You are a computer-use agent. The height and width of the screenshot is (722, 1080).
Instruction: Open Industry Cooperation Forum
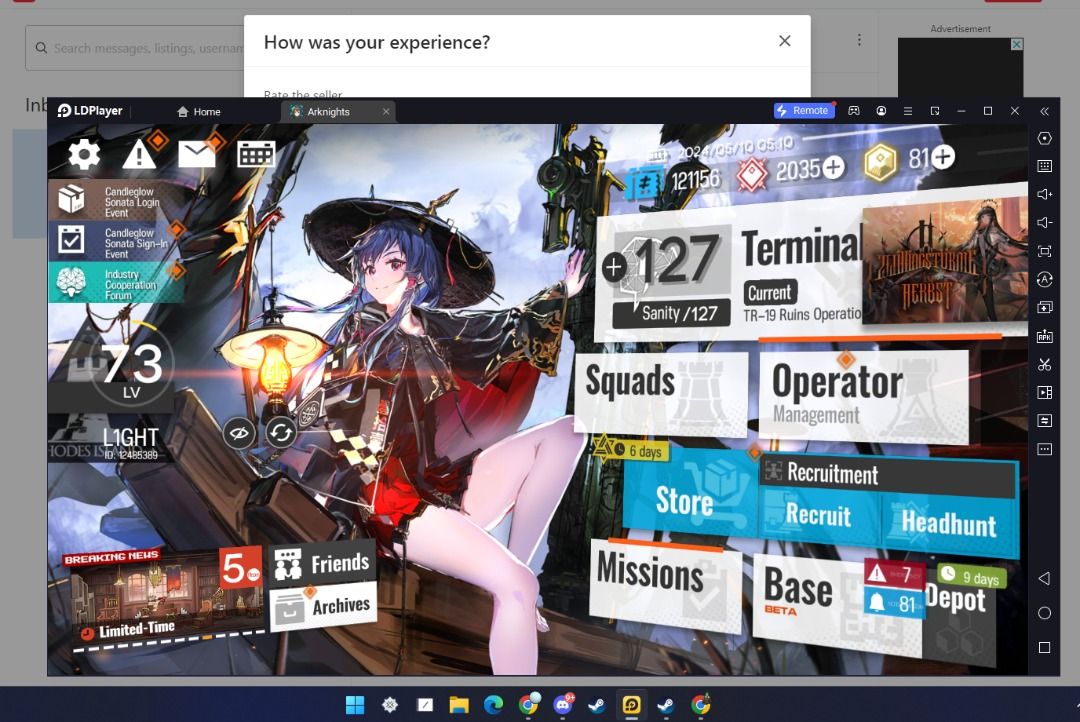click(116, 283)
